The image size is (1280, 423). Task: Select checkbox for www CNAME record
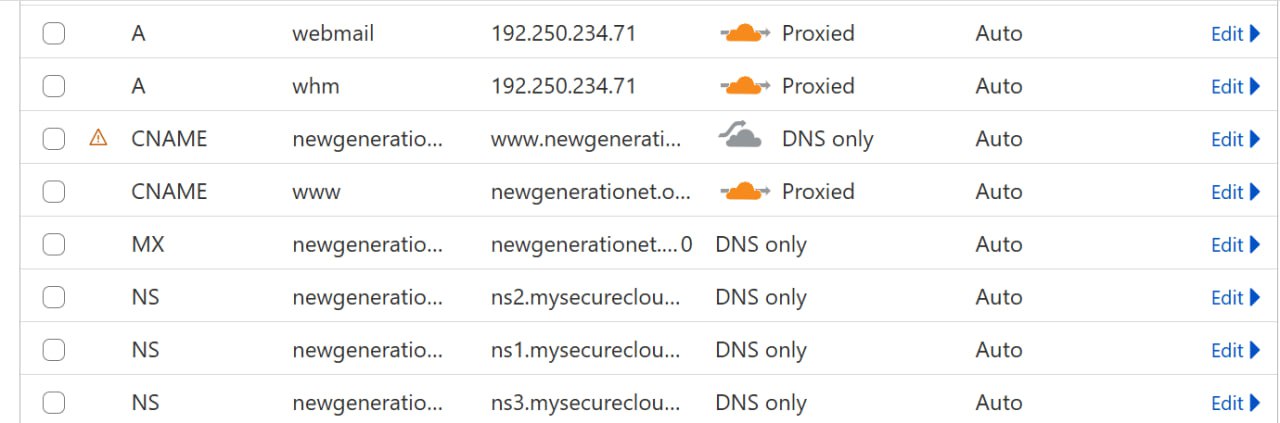tap(54, 191)
